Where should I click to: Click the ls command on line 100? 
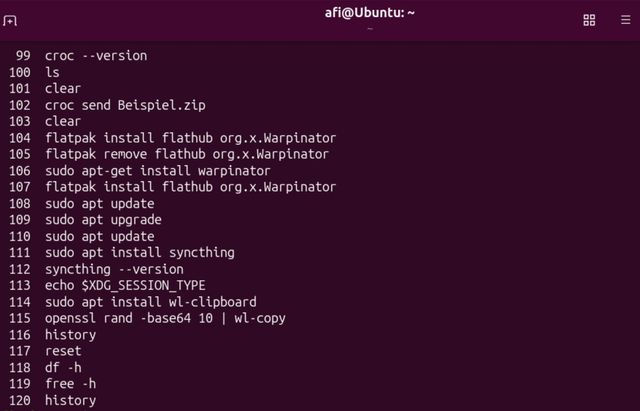(x=52, y=73)
